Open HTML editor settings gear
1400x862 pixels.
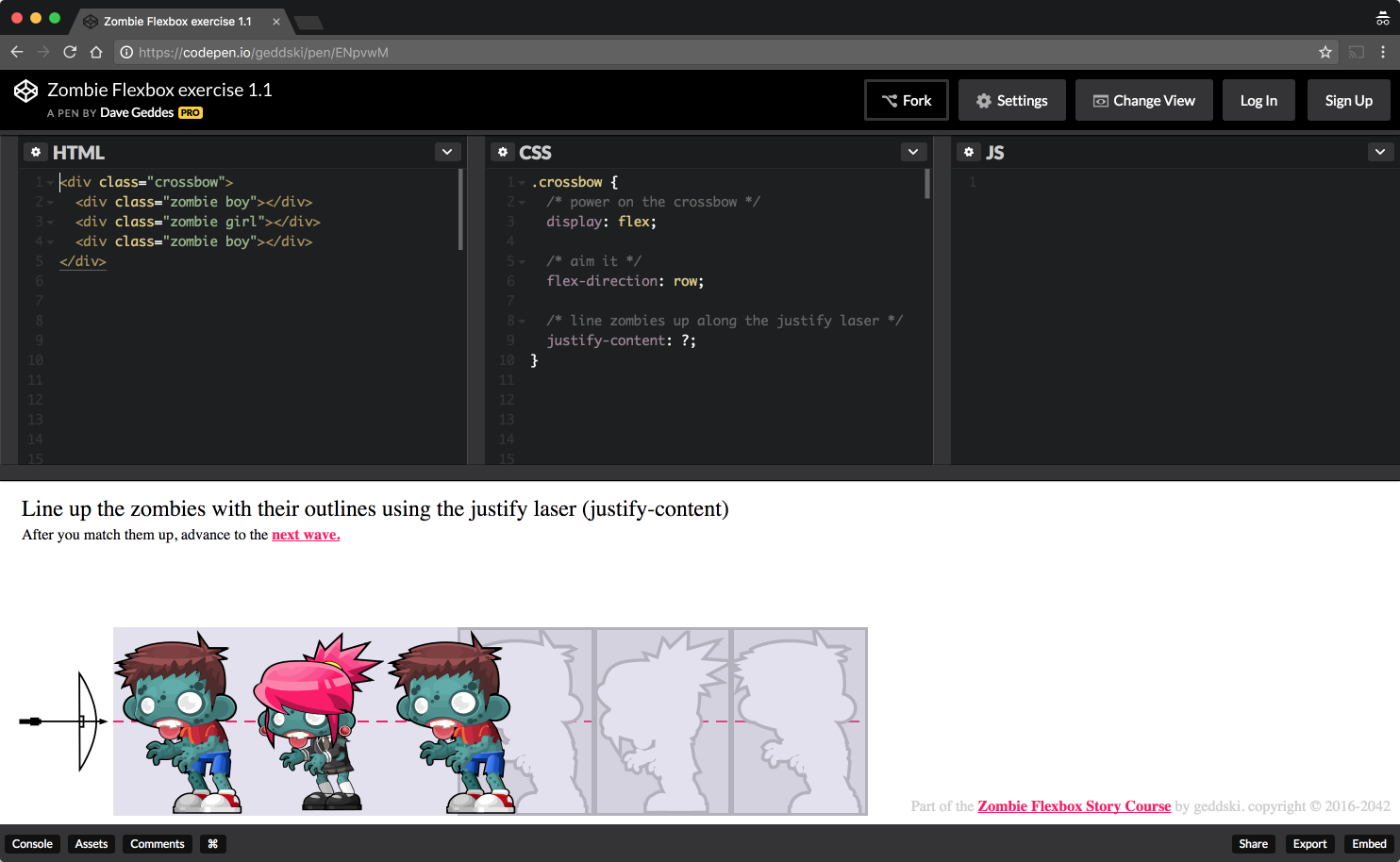(36, 152)
